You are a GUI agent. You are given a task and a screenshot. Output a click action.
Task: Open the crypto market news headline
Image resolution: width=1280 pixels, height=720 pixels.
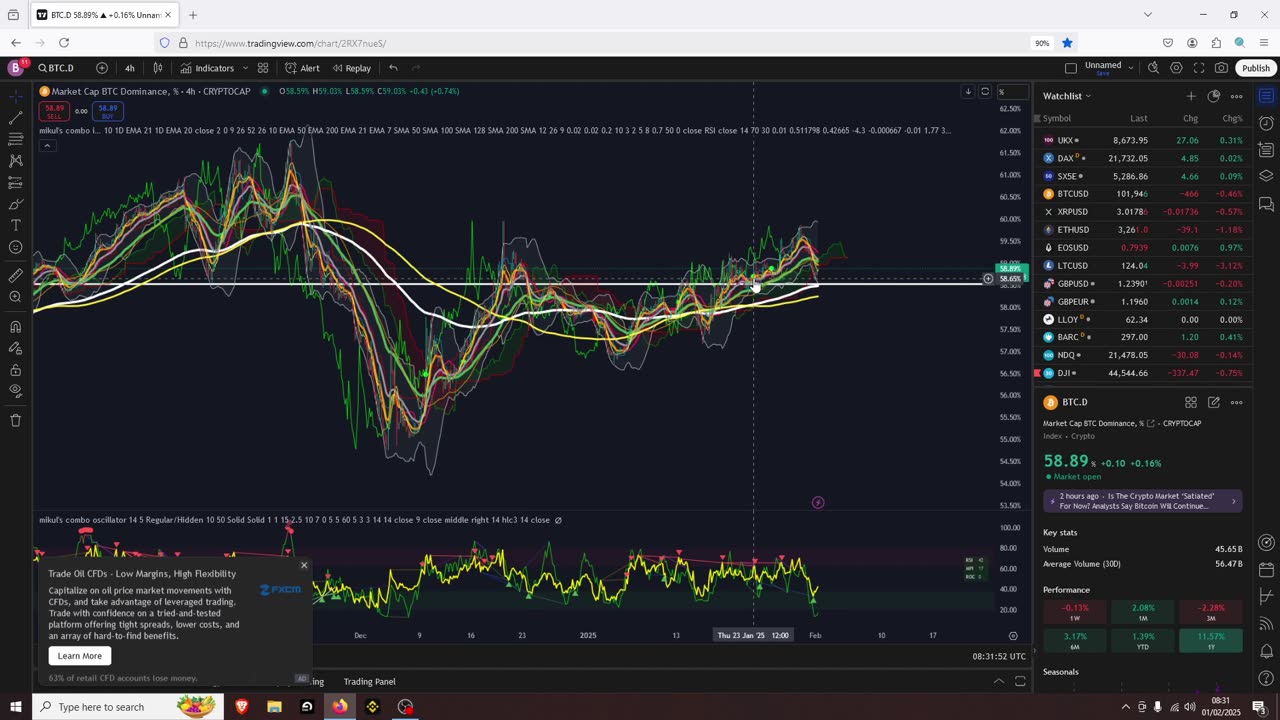[x=1142, y=501]
